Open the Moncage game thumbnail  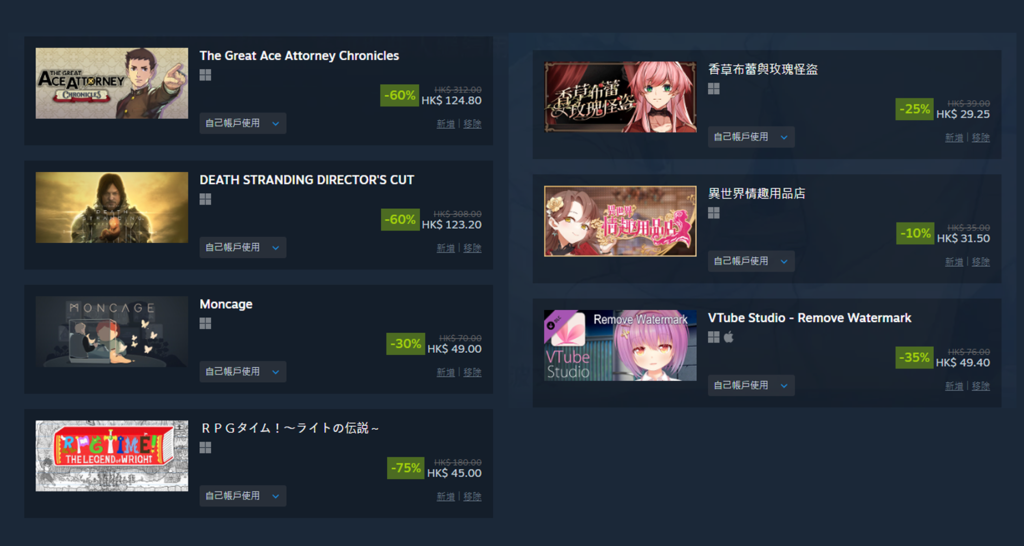pos(112,332)
